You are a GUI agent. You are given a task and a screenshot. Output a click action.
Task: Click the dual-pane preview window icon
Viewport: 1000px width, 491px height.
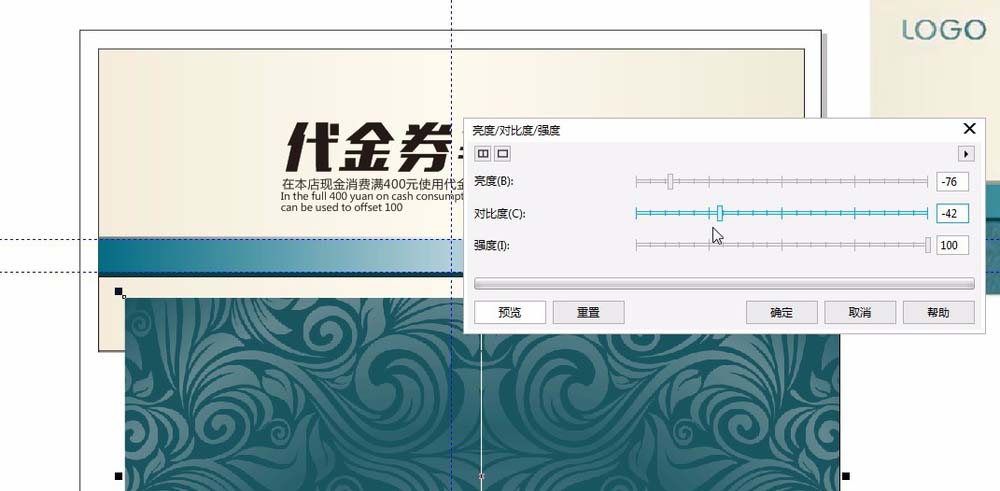tap(483, 154)
